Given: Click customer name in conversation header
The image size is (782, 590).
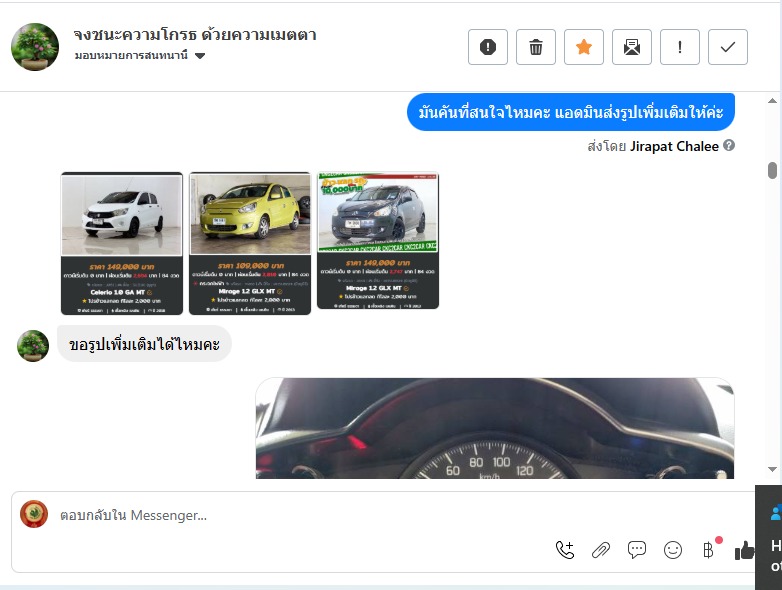Looking at the screenshot, I should pos(195,34).
